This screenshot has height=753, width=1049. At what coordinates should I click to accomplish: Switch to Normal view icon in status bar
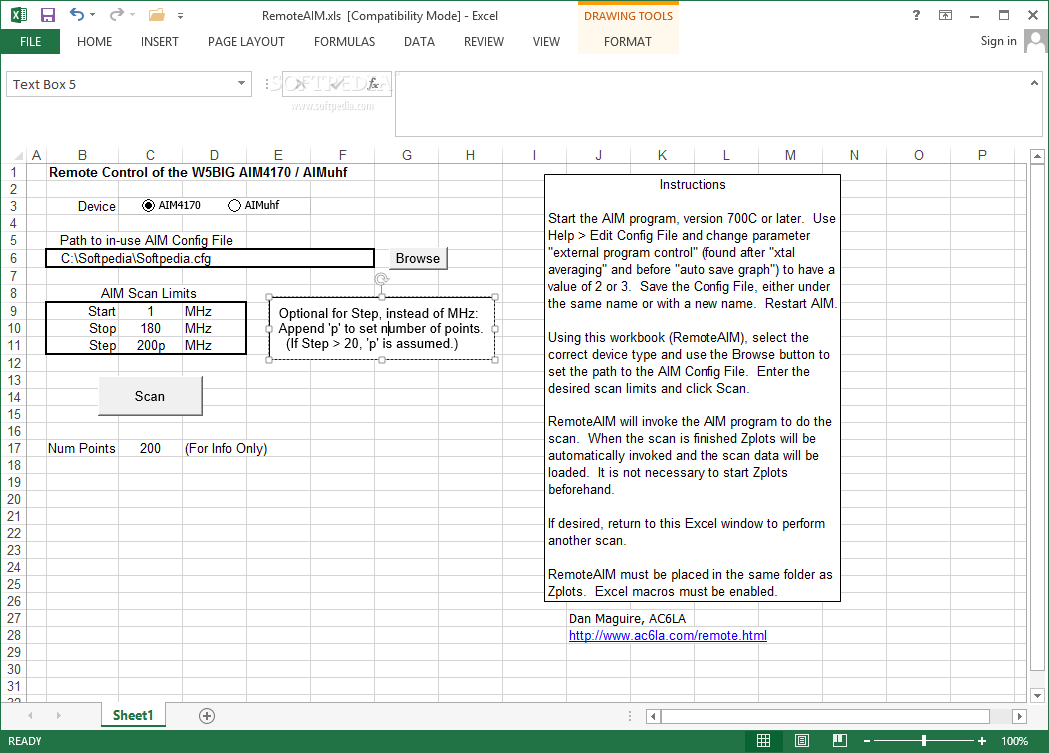pos(763,740)
